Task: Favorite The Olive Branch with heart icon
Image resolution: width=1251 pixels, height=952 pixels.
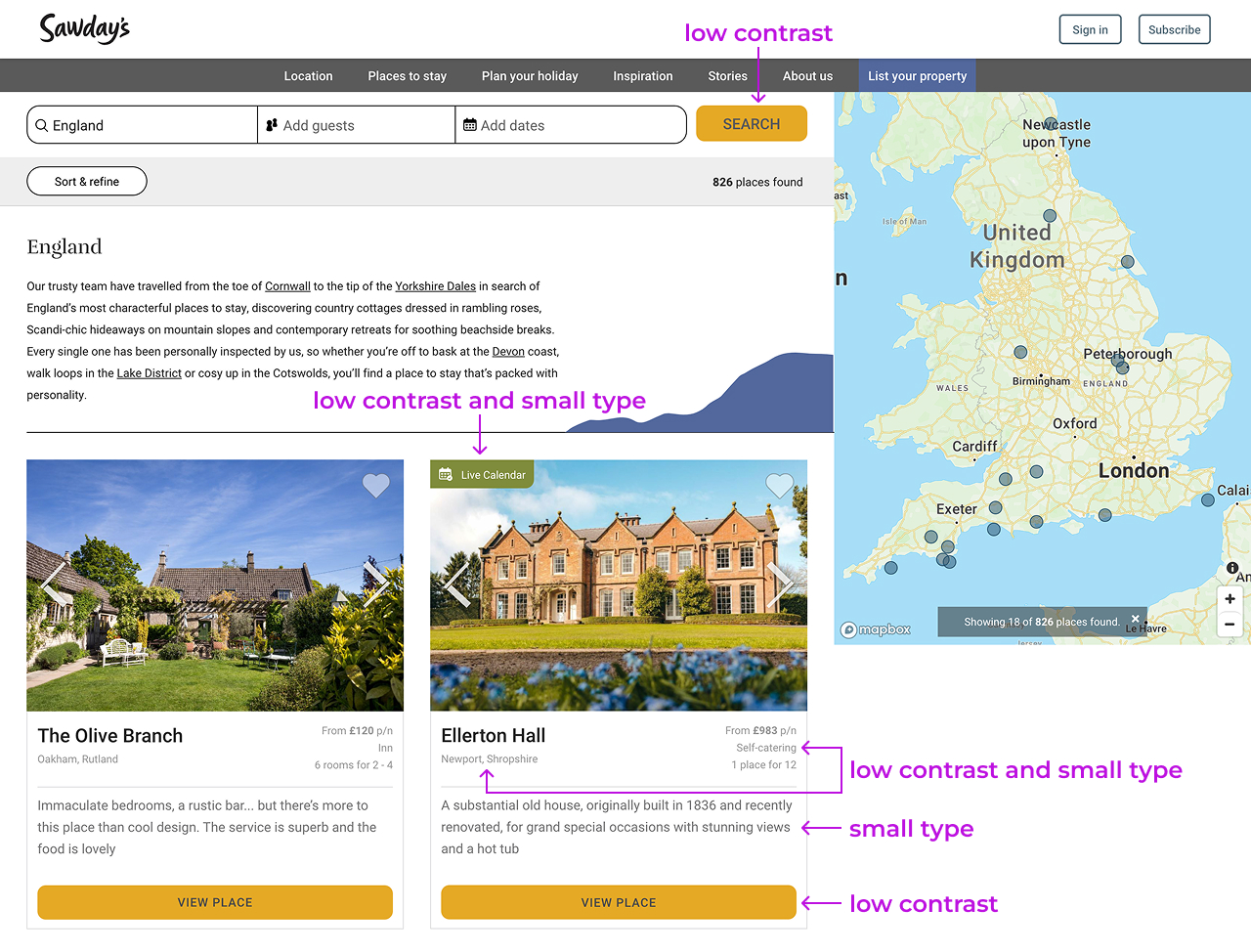Action: (x=376, y=486)
